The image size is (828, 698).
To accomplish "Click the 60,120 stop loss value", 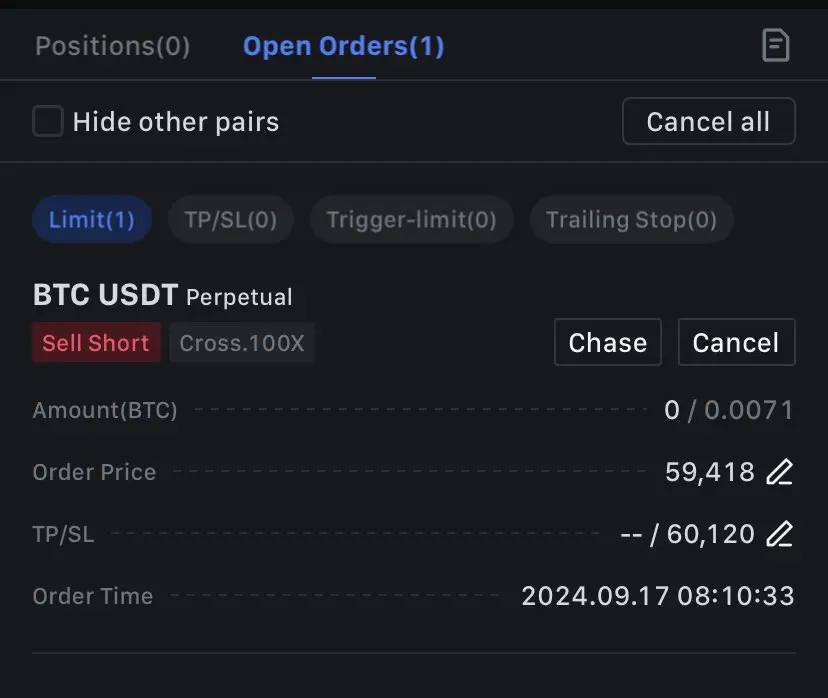I will coord(711,534).
